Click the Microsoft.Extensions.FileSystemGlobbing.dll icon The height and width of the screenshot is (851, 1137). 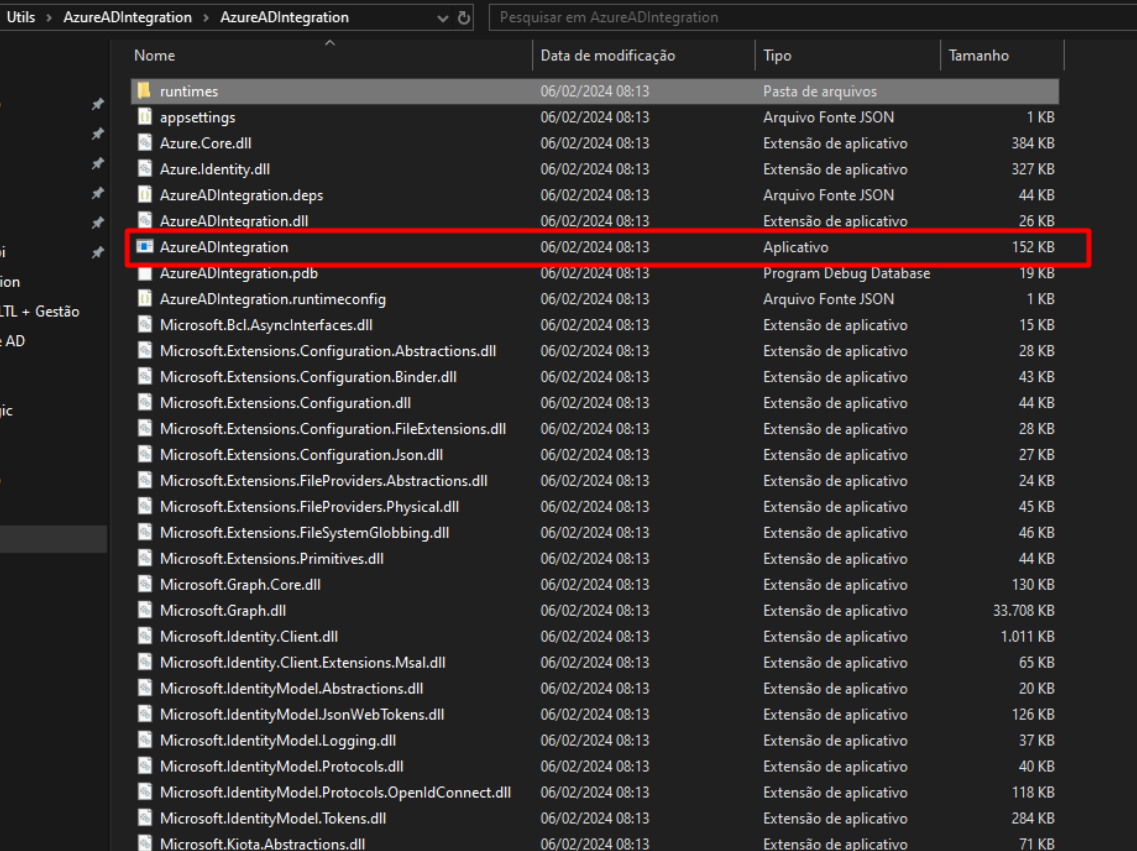pyautogui.click(x=145, y=533)
